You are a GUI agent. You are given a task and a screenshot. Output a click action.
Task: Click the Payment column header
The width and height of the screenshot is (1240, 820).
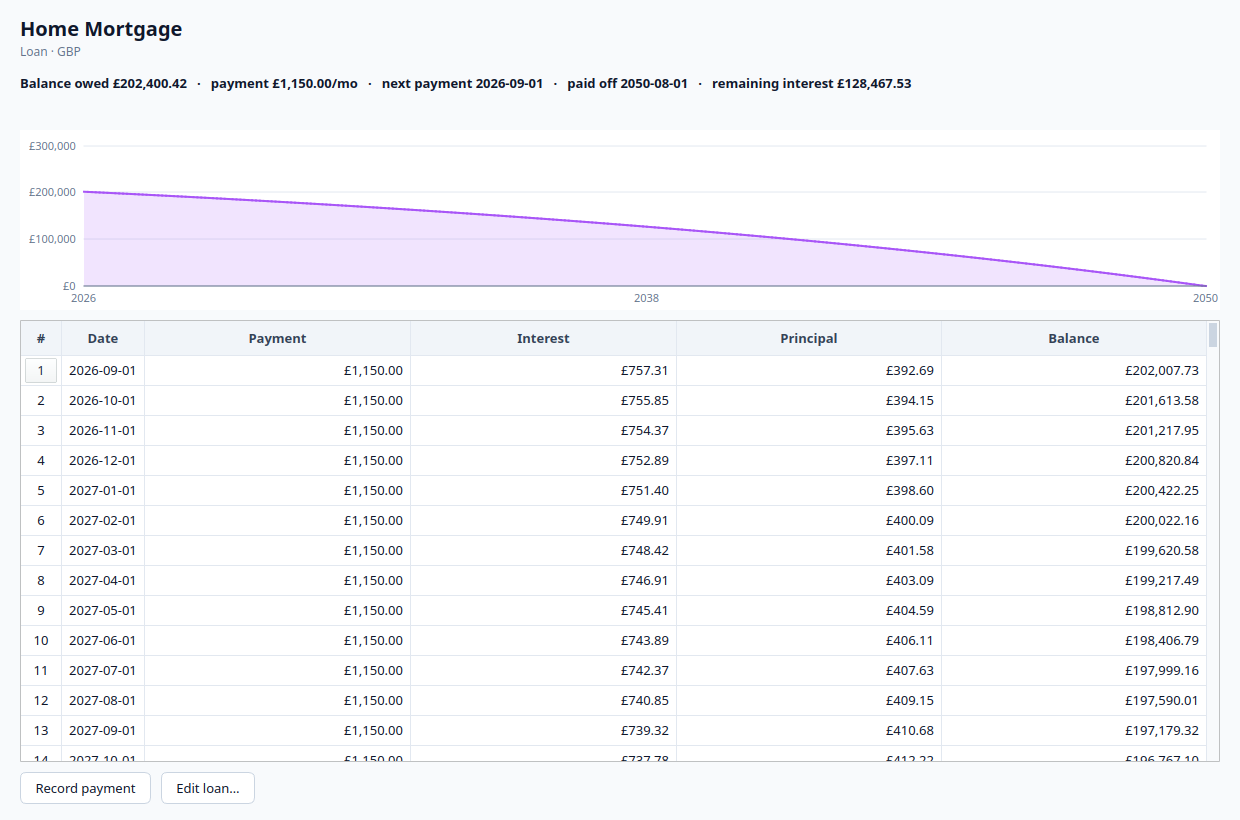[x=277, y=338]
